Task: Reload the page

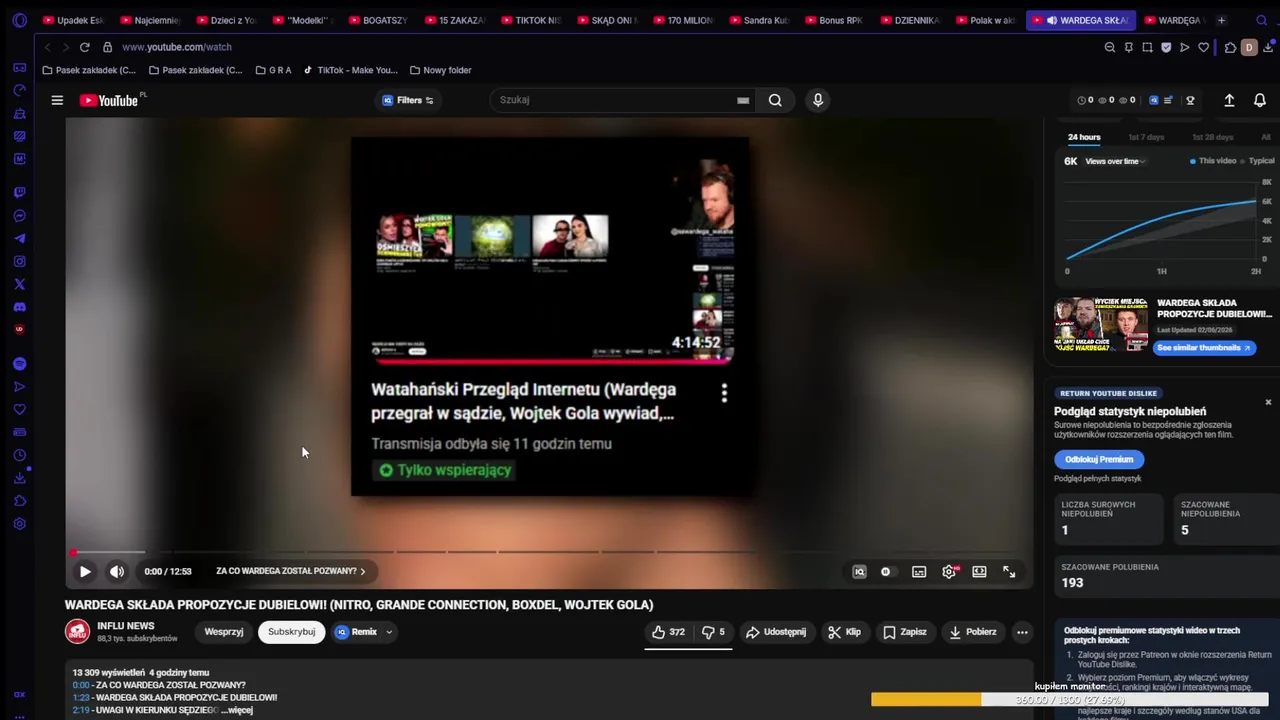Action: coord(84,47)
